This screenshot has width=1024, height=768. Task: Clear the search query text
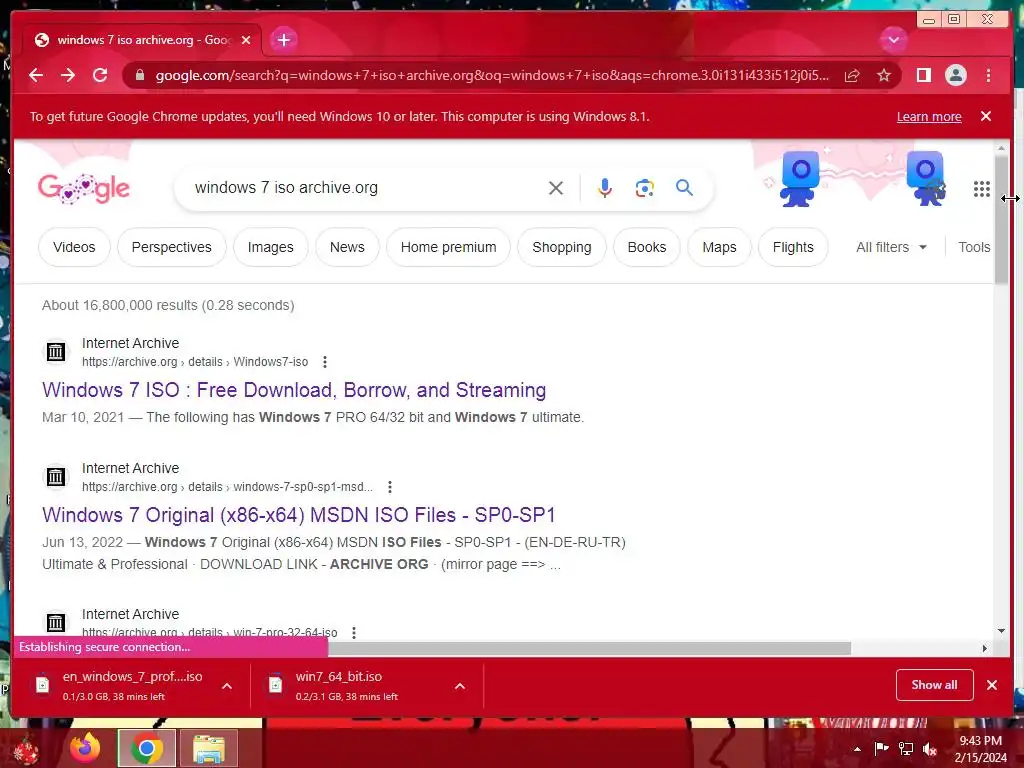556,188
